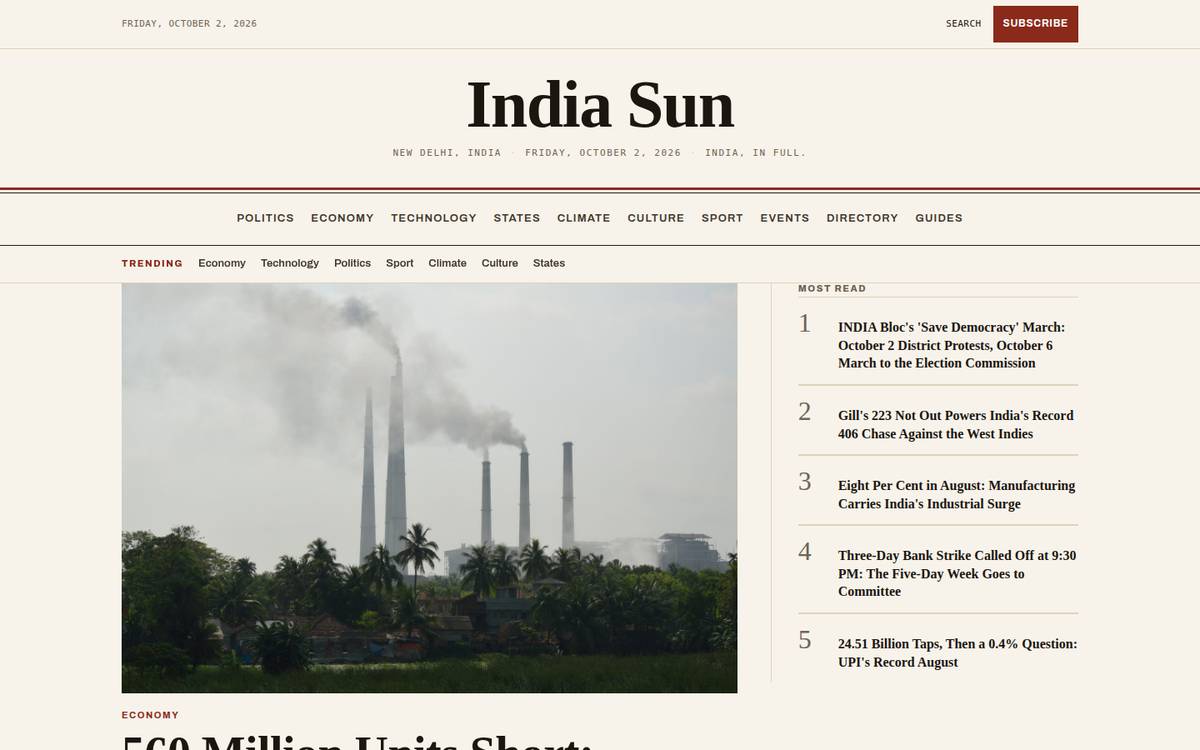Select Technology in the Trending bar

[290, 263]
